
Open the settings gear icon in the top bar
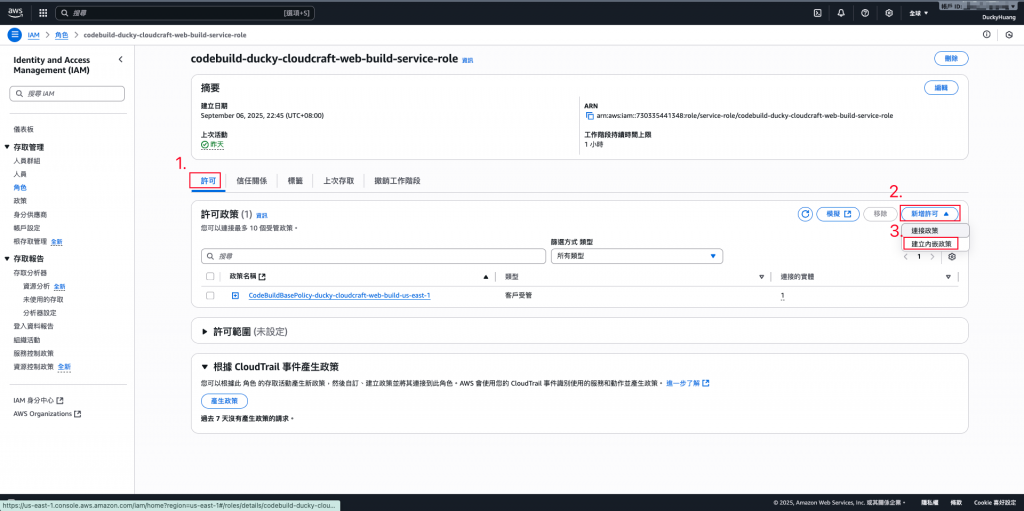pyautogui.click(x=889, y=12)
